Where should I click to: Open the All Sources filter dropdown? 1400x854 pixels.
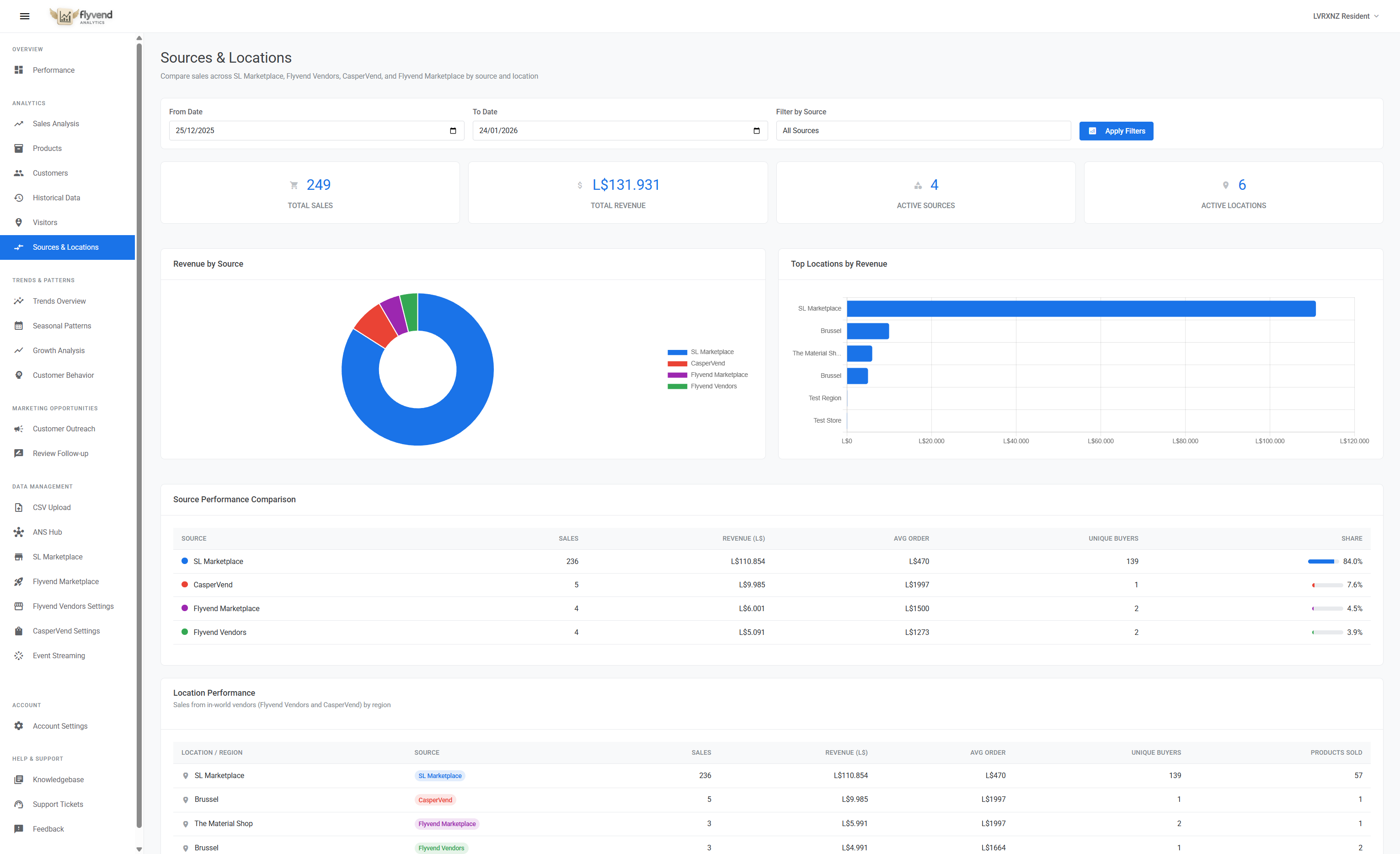923,130
